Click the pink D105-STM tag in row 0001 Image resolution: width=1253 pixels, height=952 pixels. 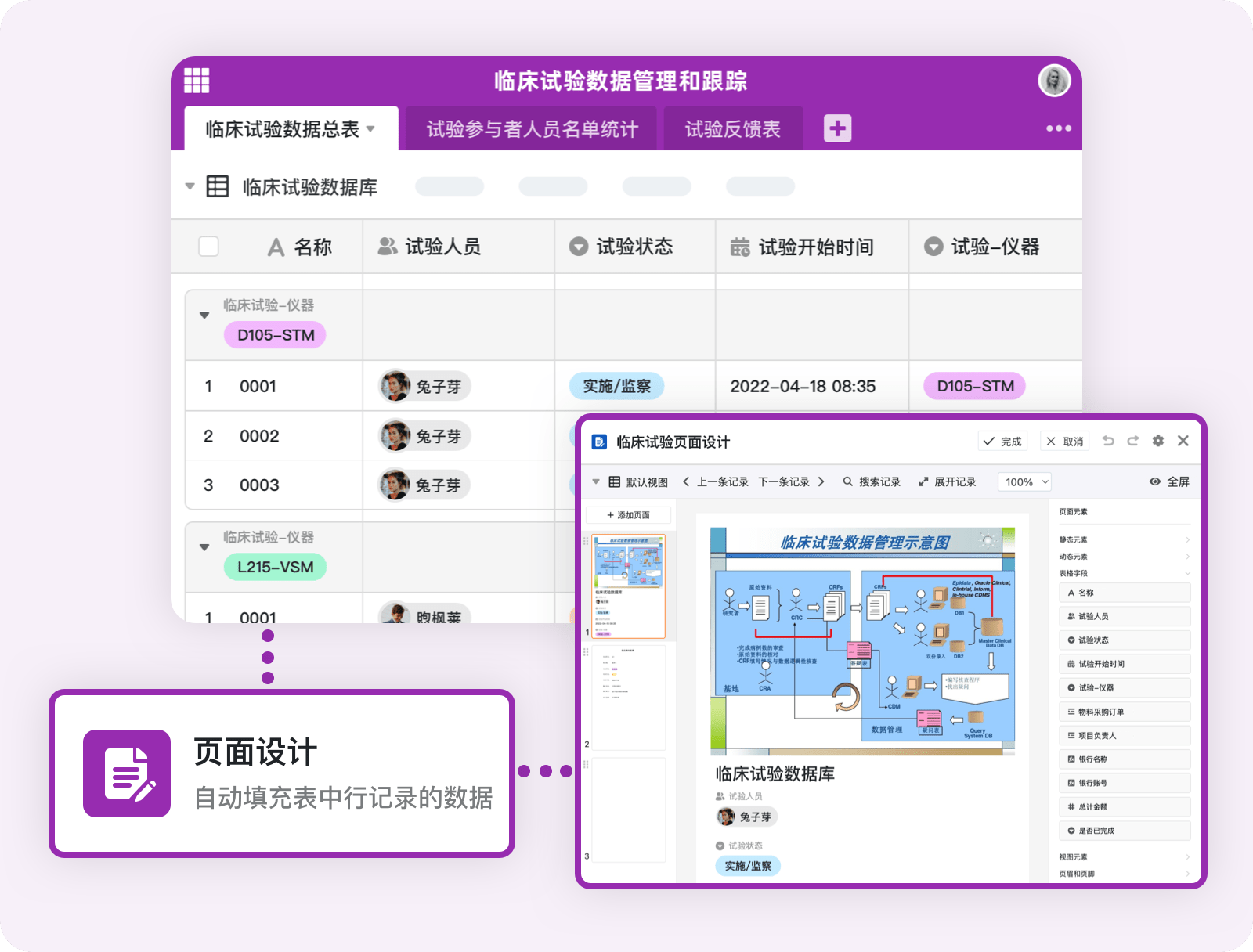click(x=974, y=386)
